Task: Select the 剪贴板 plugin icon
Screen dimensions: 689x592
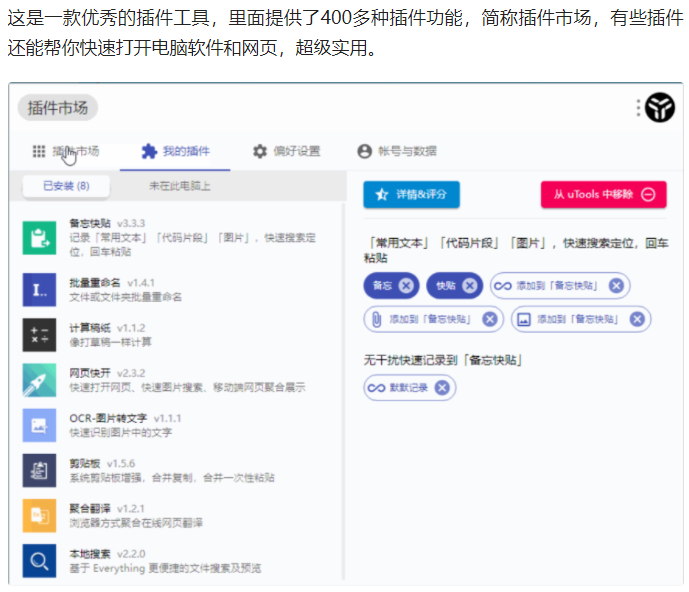Action: click(40, 471)
